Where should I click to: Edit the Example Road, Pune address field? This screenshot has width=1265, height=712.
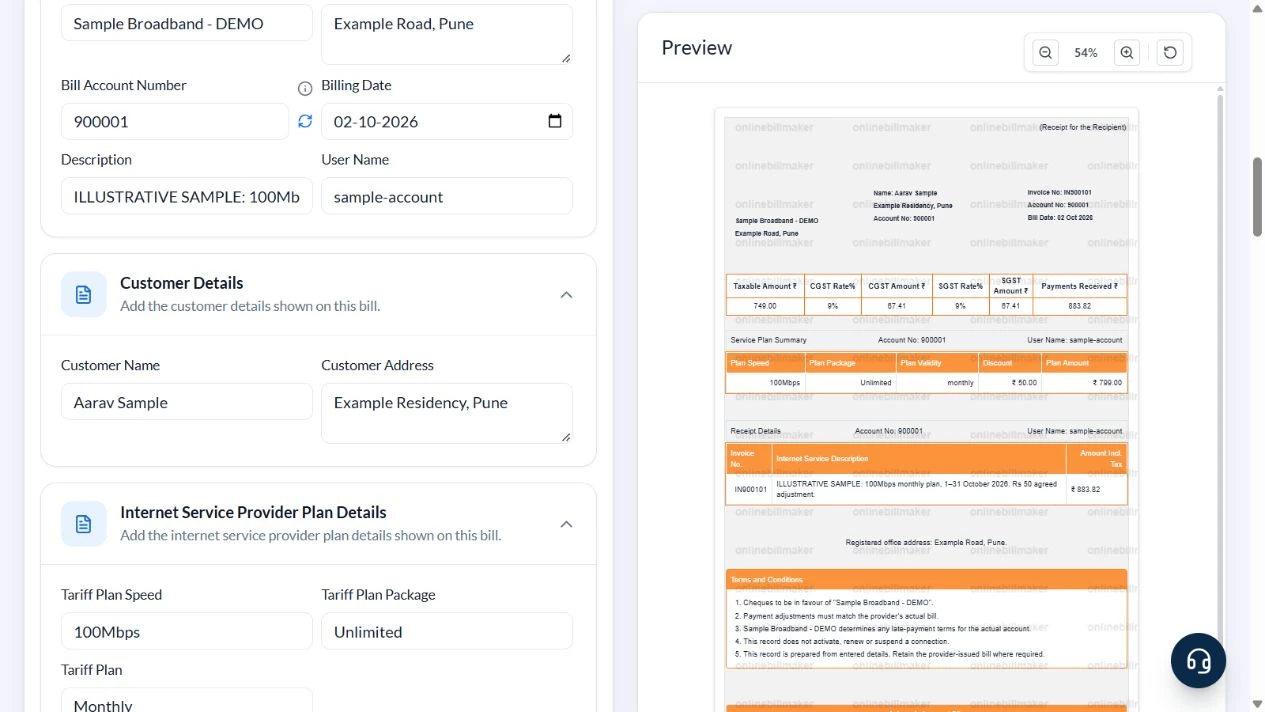[x=447, y=34]
